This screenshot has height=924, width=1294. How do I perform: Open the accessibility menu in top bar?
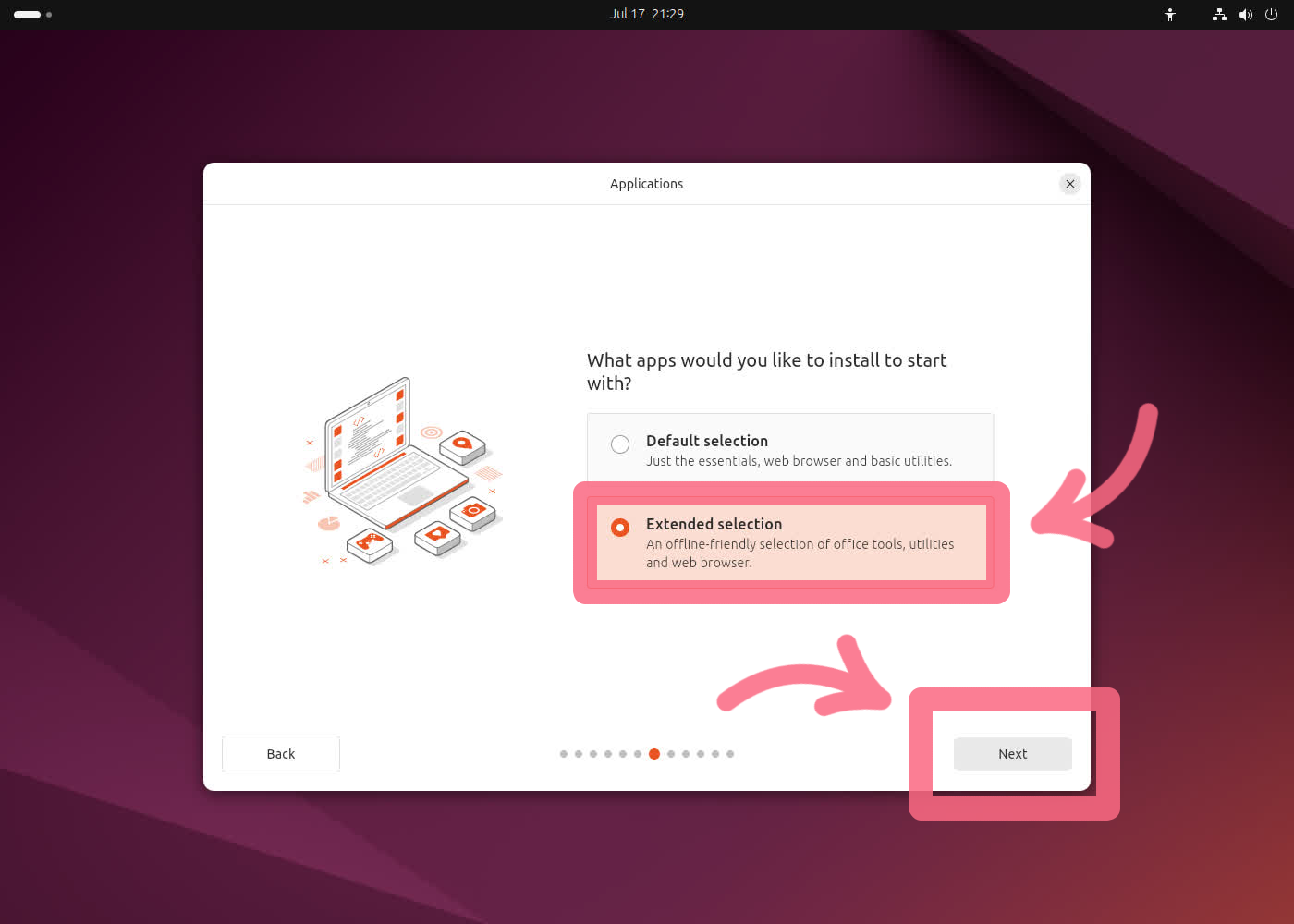click(x=1170, y=15)
